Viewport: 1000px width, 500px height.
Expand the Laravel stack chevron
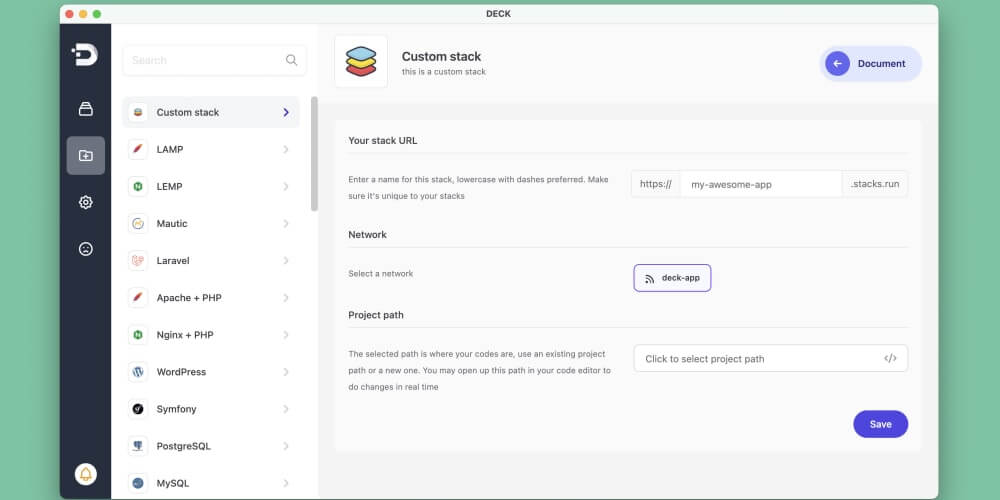(x=286, y=260)
